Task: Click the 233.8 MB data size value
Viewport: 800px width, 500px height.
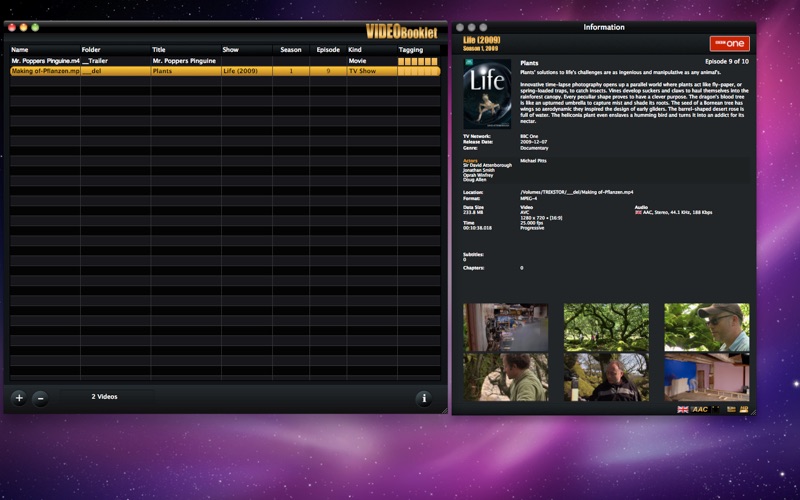Action: coord(473,212)
